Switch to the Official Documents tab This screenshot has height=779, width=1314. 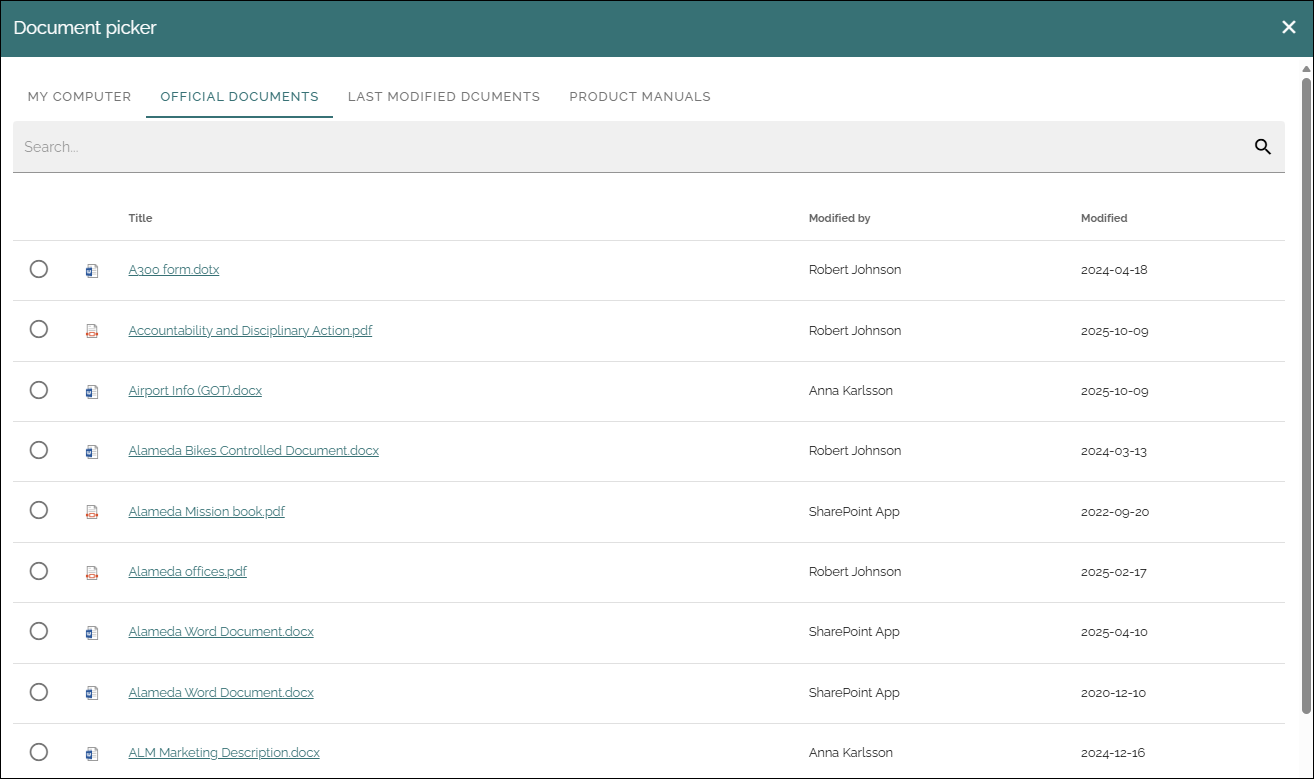pyautogui.click(x=239, y=97)
